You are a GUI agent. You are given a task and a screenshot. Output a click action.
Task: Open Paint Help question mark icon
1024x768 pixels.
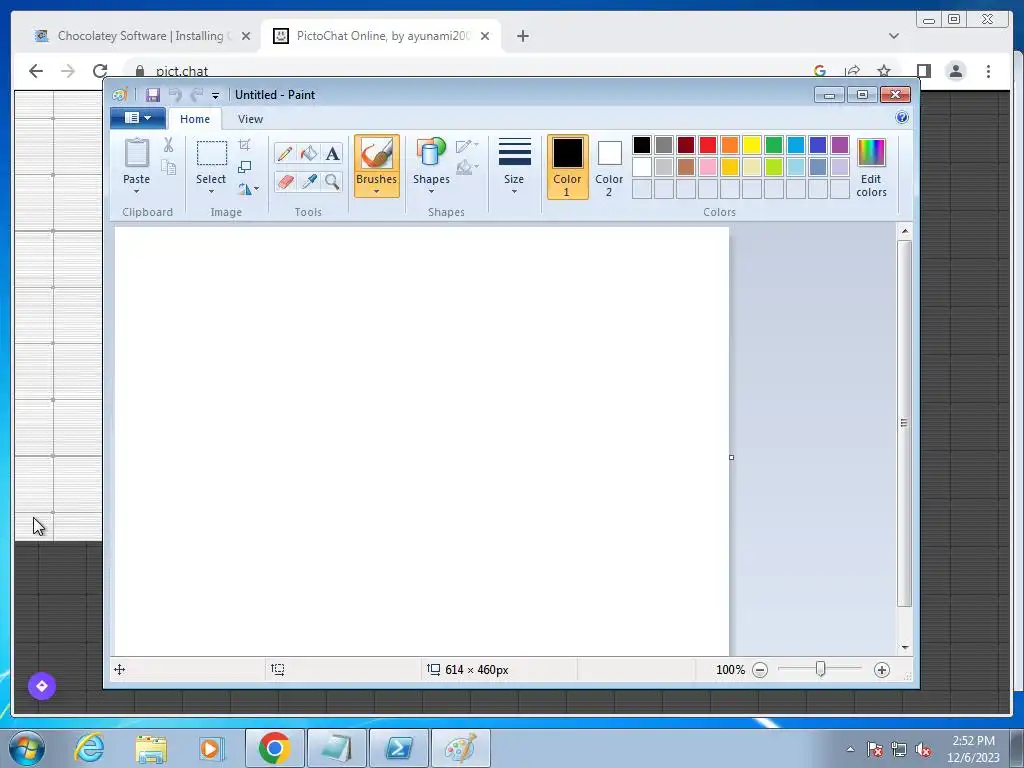tap(902, 118)
